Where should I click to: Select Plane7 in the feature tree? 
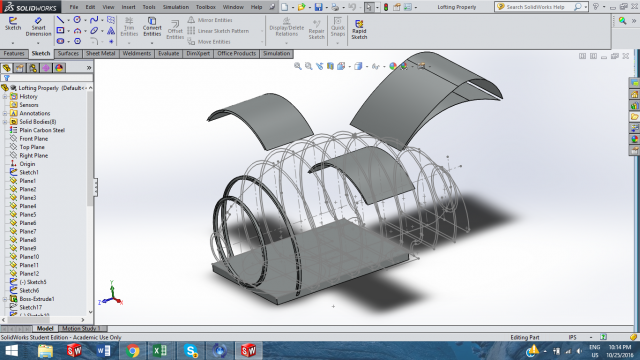pyautogui.click(x=27, y=231)
